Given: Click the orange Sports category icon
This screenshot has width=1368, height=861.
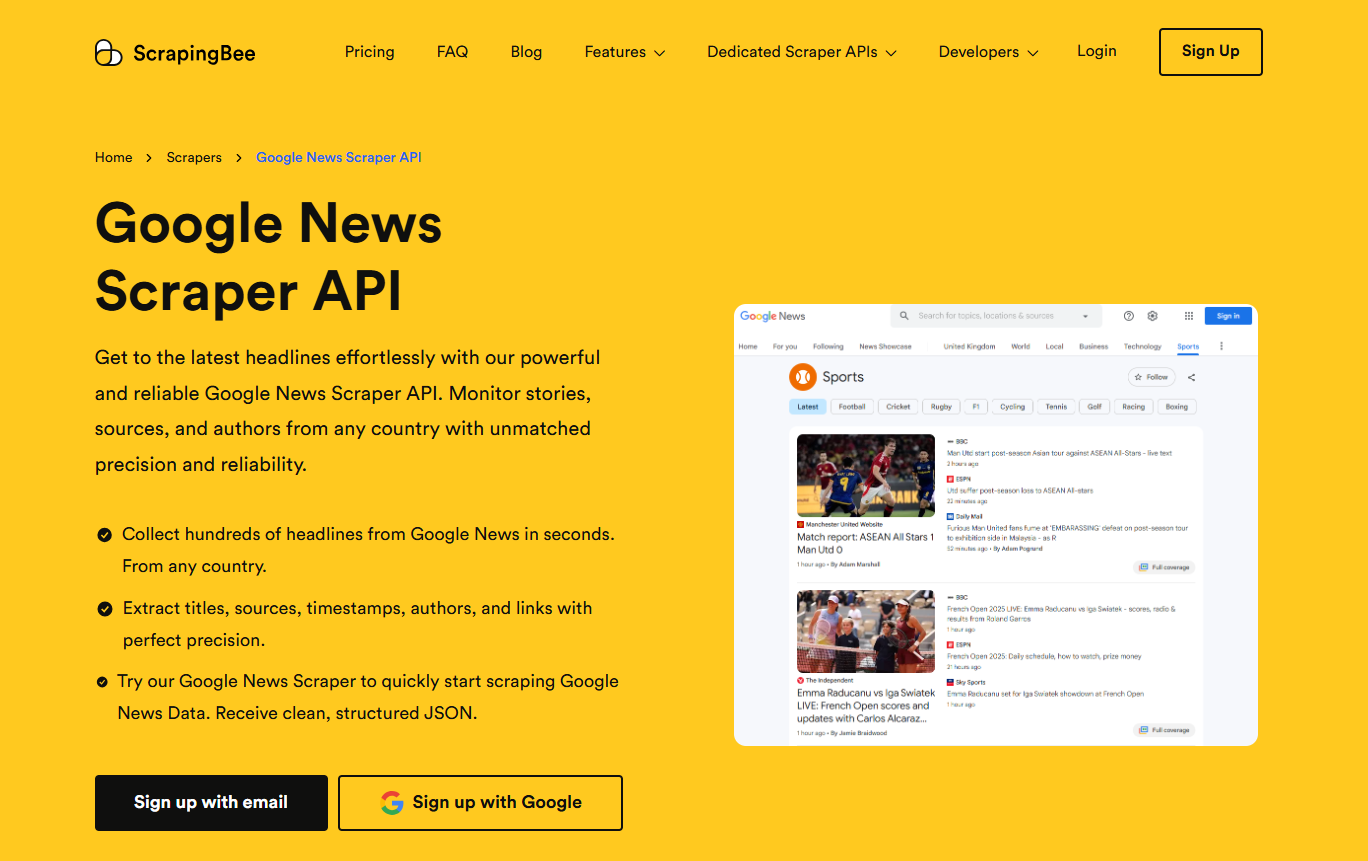Looking at the screenshot, I should point(804,377).
